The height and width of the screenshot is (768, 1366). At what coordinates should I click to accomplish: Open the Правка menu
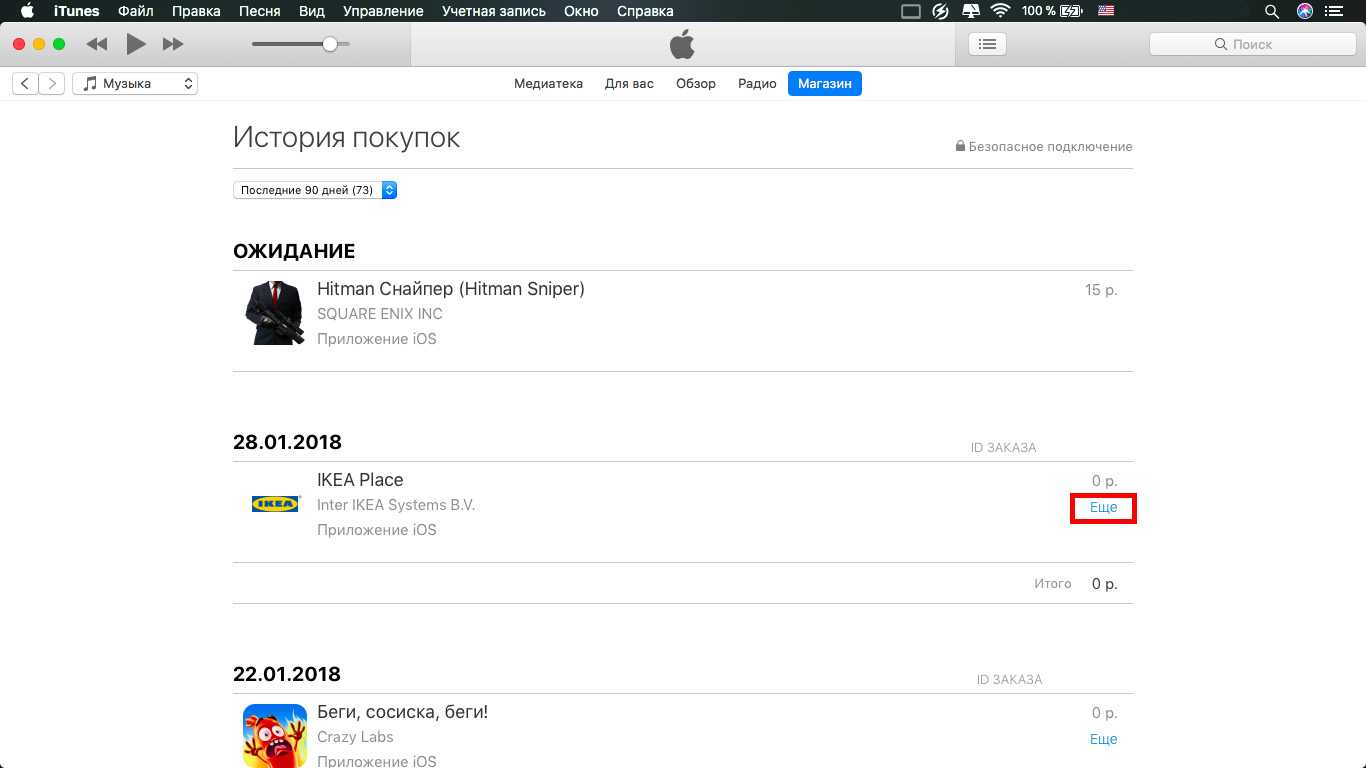pos(196,11)
